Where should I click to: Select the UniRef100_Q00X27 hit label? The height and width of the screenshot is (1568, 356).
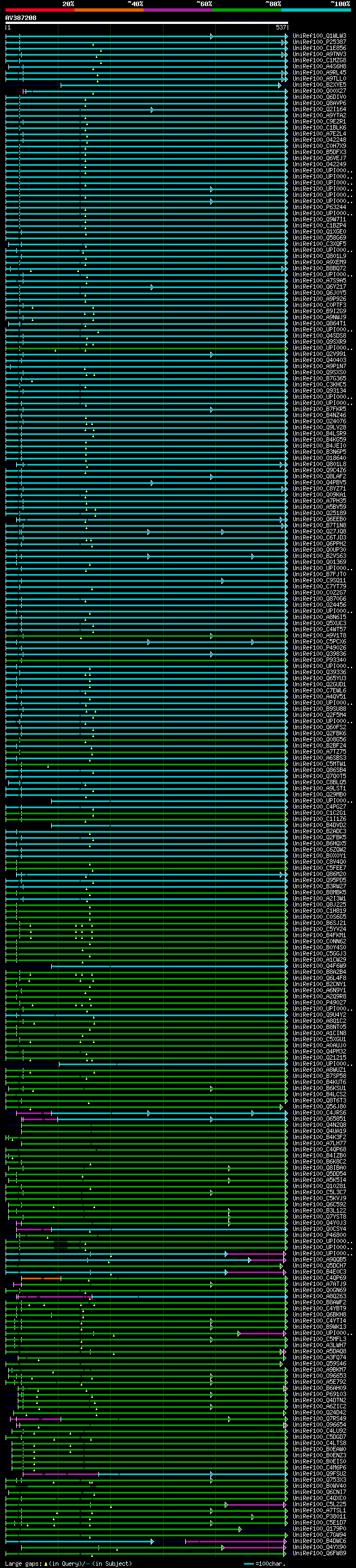[x=319, y=91]
